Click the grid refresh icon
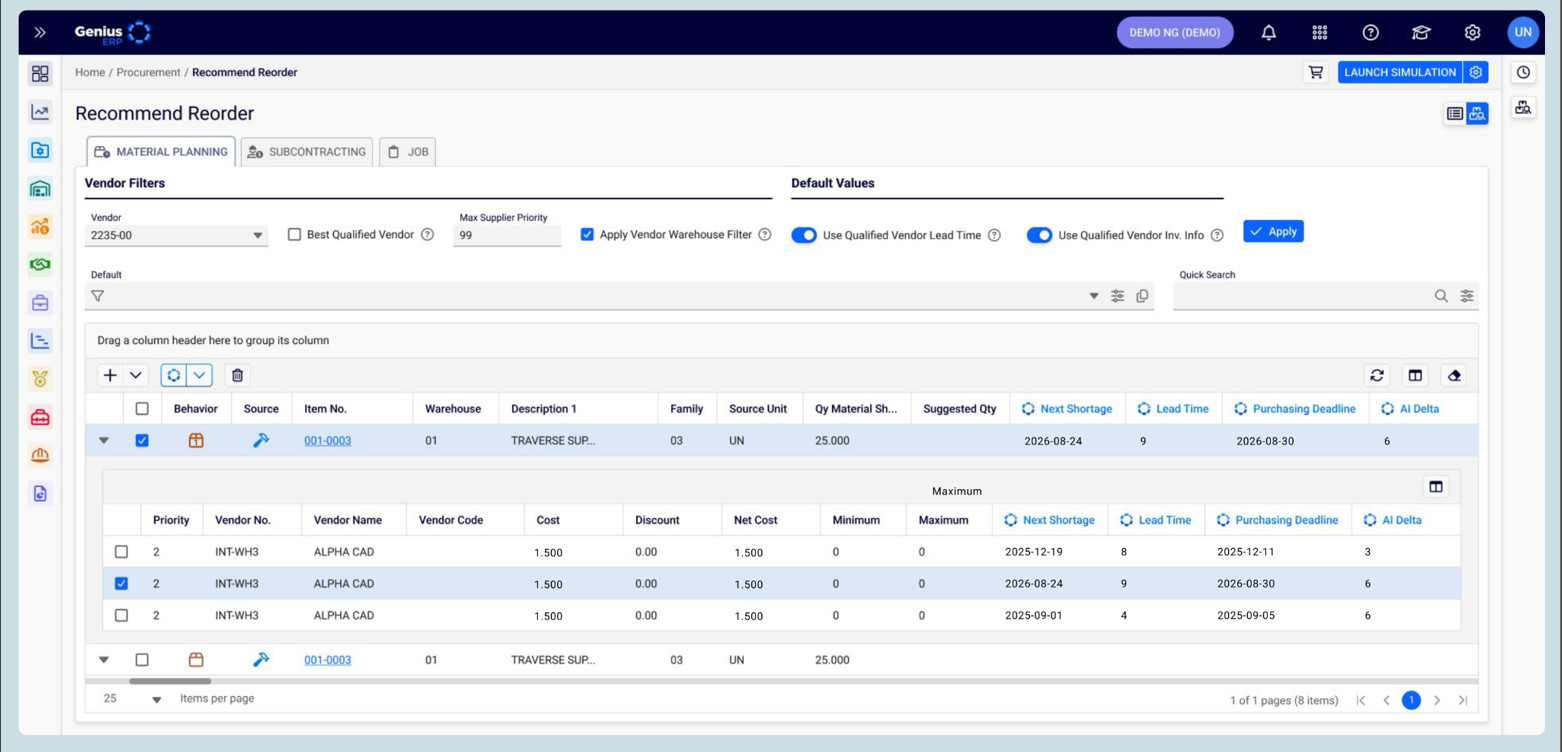 tap(1377, 375)
